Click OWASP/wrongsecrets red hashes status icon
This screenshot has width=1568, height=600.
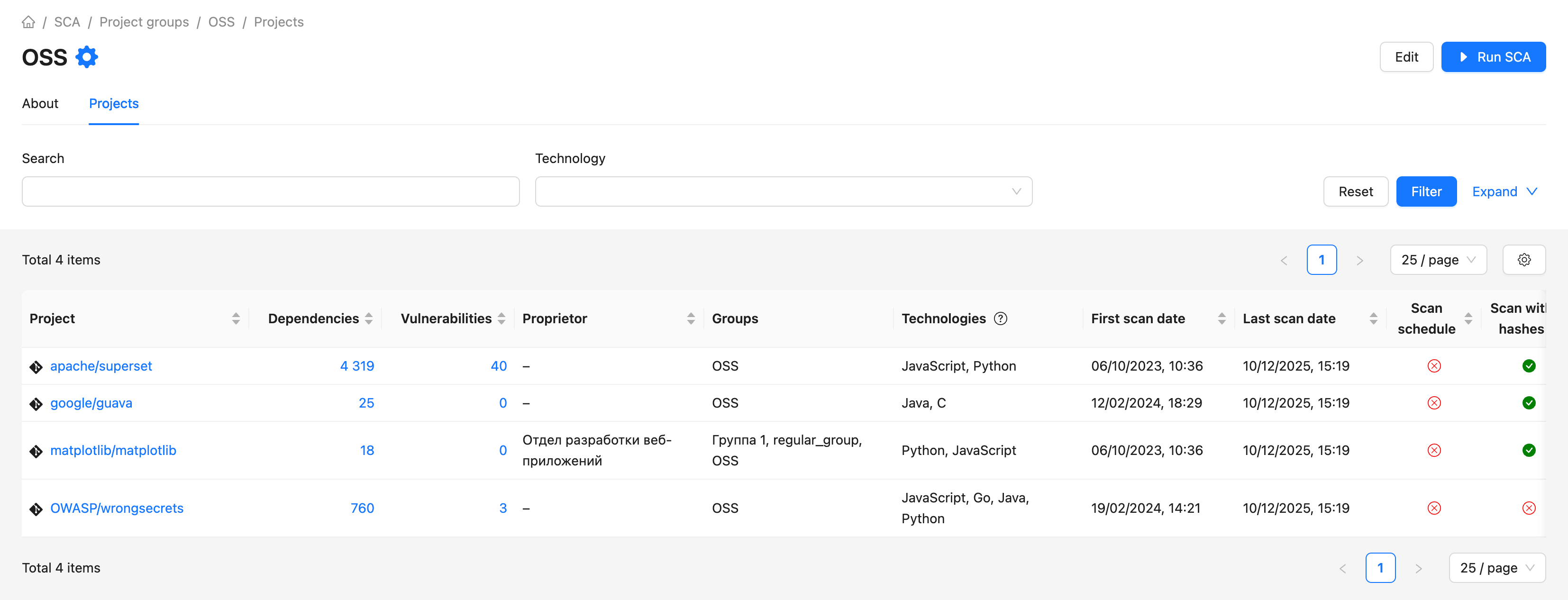coord(1529,508)
